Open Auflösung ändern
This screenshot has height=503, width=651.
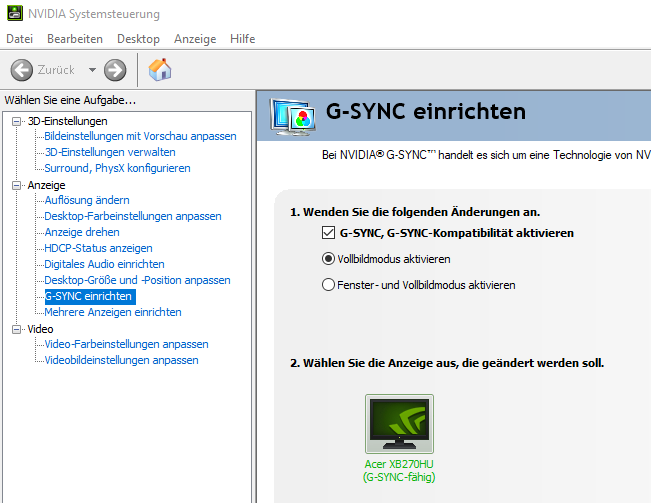click(87, 200)
